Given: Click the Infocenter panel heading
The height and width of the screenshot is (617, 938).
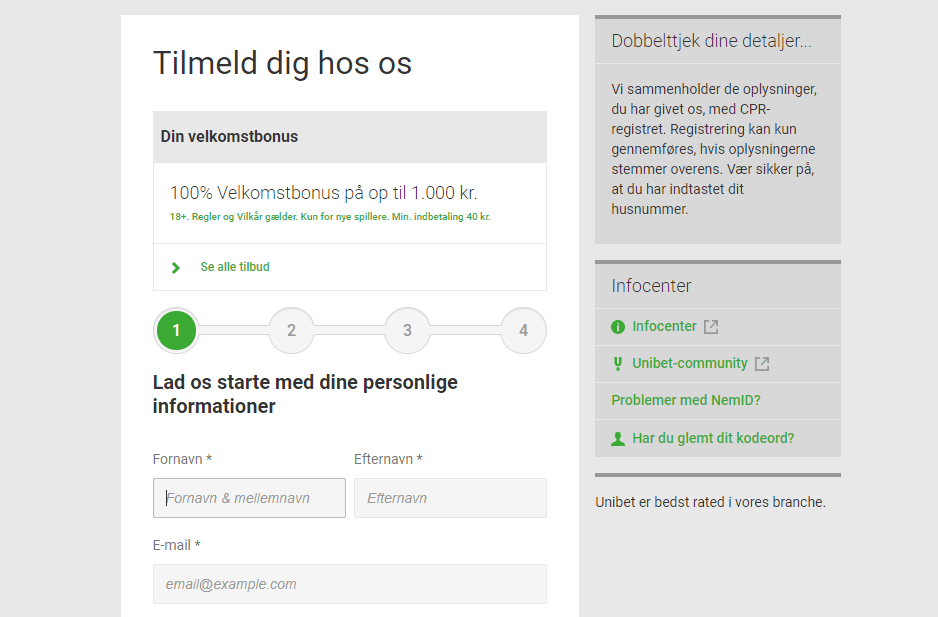Looking at the screenshot, I should pos(651,285).
